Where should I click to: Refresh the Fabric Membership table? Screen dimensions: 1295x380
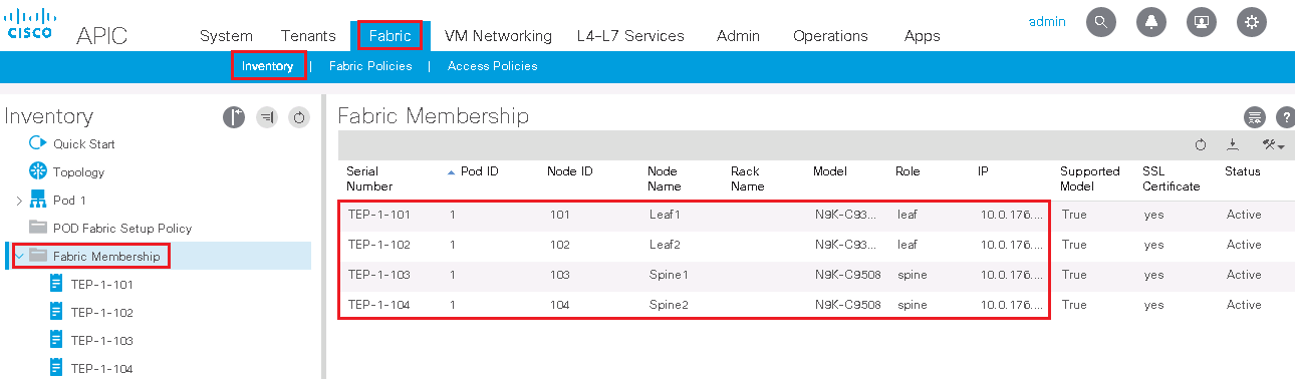click(1201, 145)
